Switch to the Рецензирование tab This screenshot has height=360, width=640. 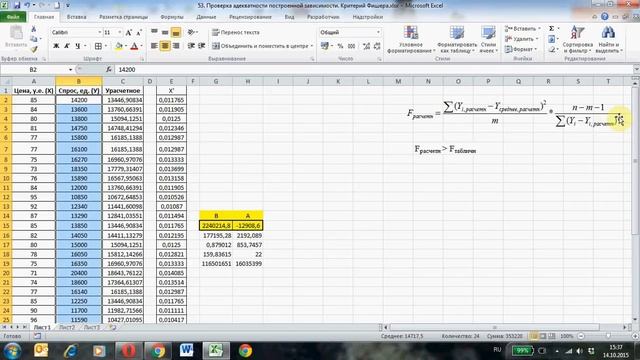point(250,17)
